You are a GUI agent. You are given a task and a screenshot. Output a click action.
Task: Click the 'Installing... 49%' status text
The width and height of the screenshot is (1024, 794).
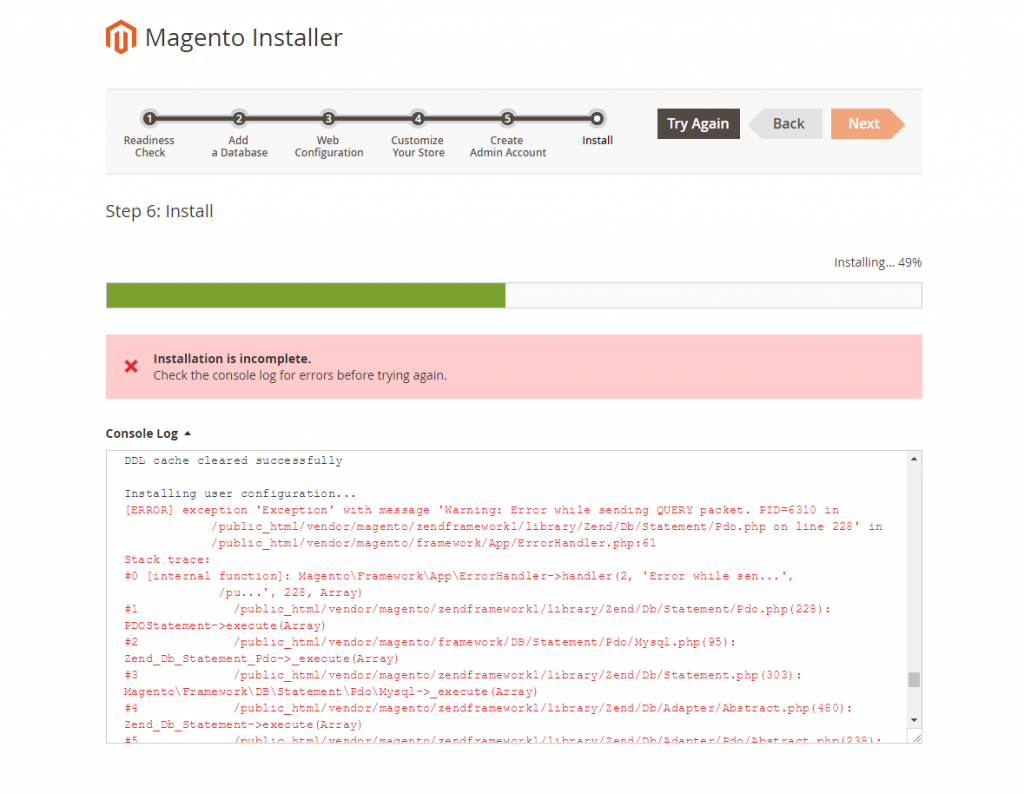(878, 262)
